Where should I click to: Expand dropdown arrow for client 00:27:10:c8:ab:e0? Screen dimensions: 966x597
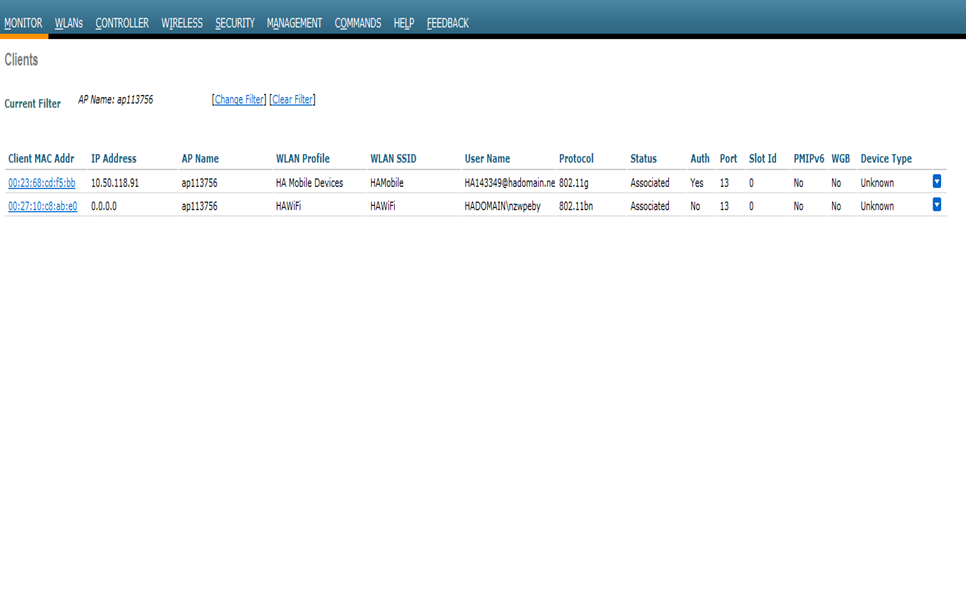936,205
